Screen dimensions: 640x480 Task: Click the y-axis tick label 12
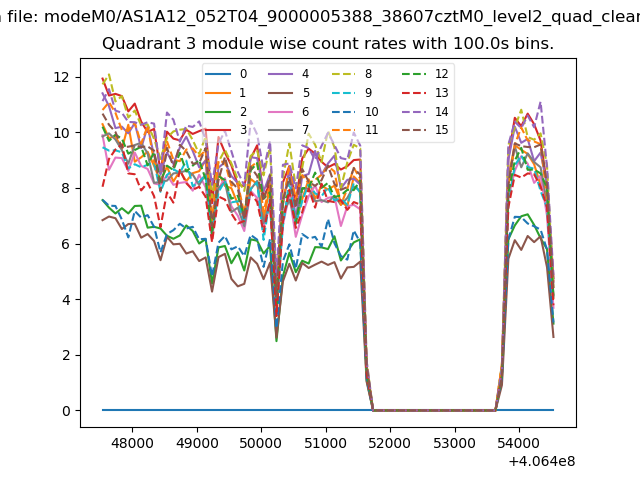63,77
